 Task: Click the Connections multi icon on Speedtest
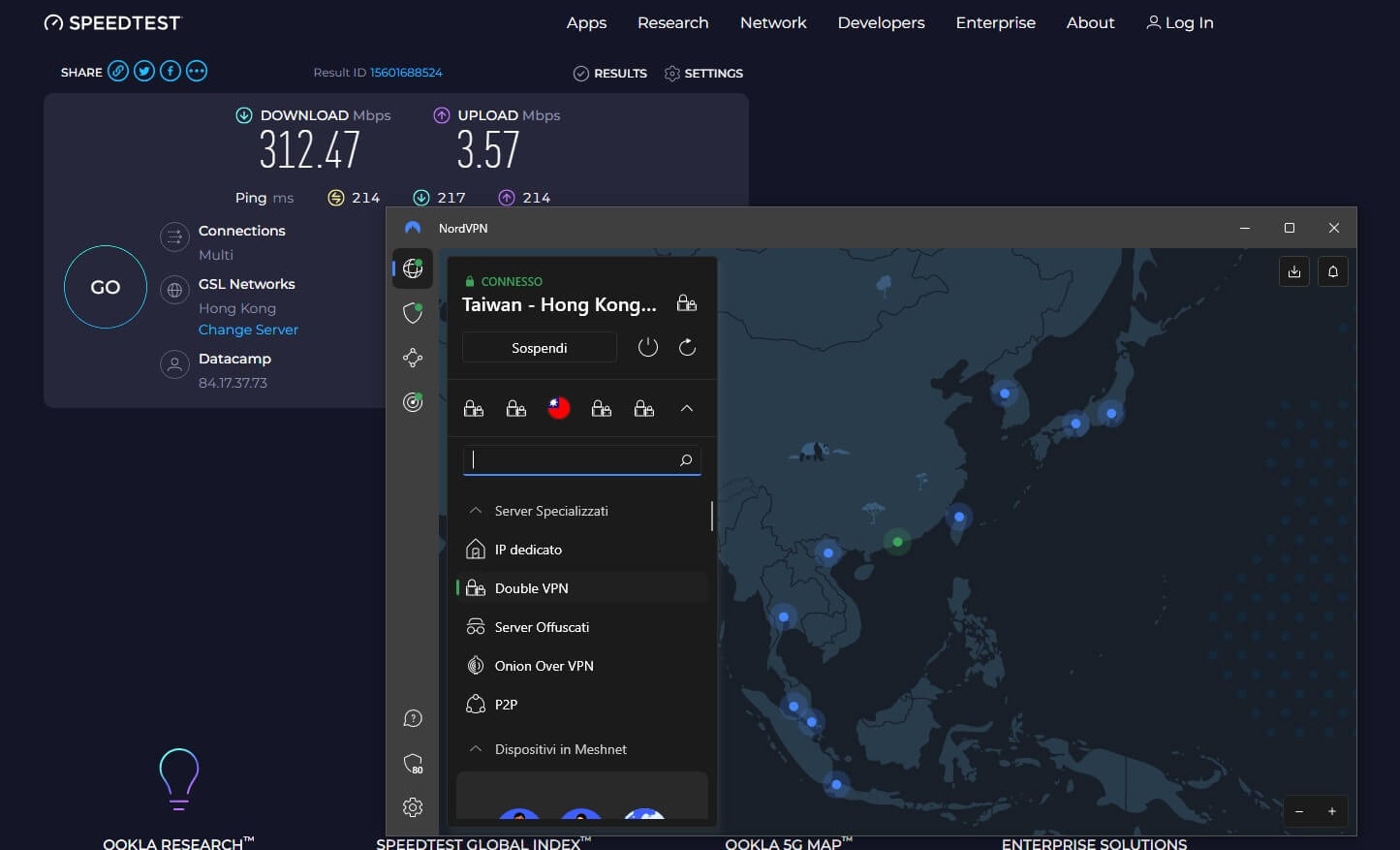[174, 236]
